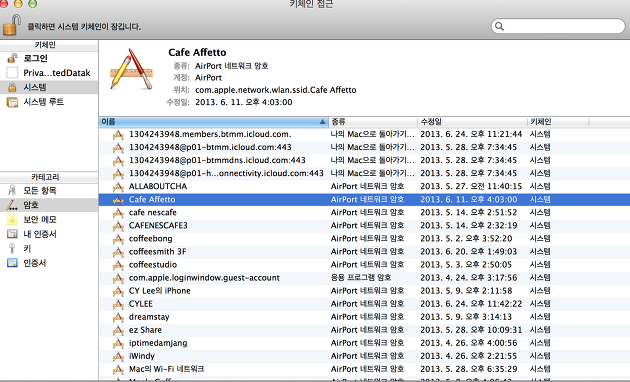The width and height of the screenshot is (630, 382).
Task: Select the 시스템 루트 keychain
Action: 49,102
